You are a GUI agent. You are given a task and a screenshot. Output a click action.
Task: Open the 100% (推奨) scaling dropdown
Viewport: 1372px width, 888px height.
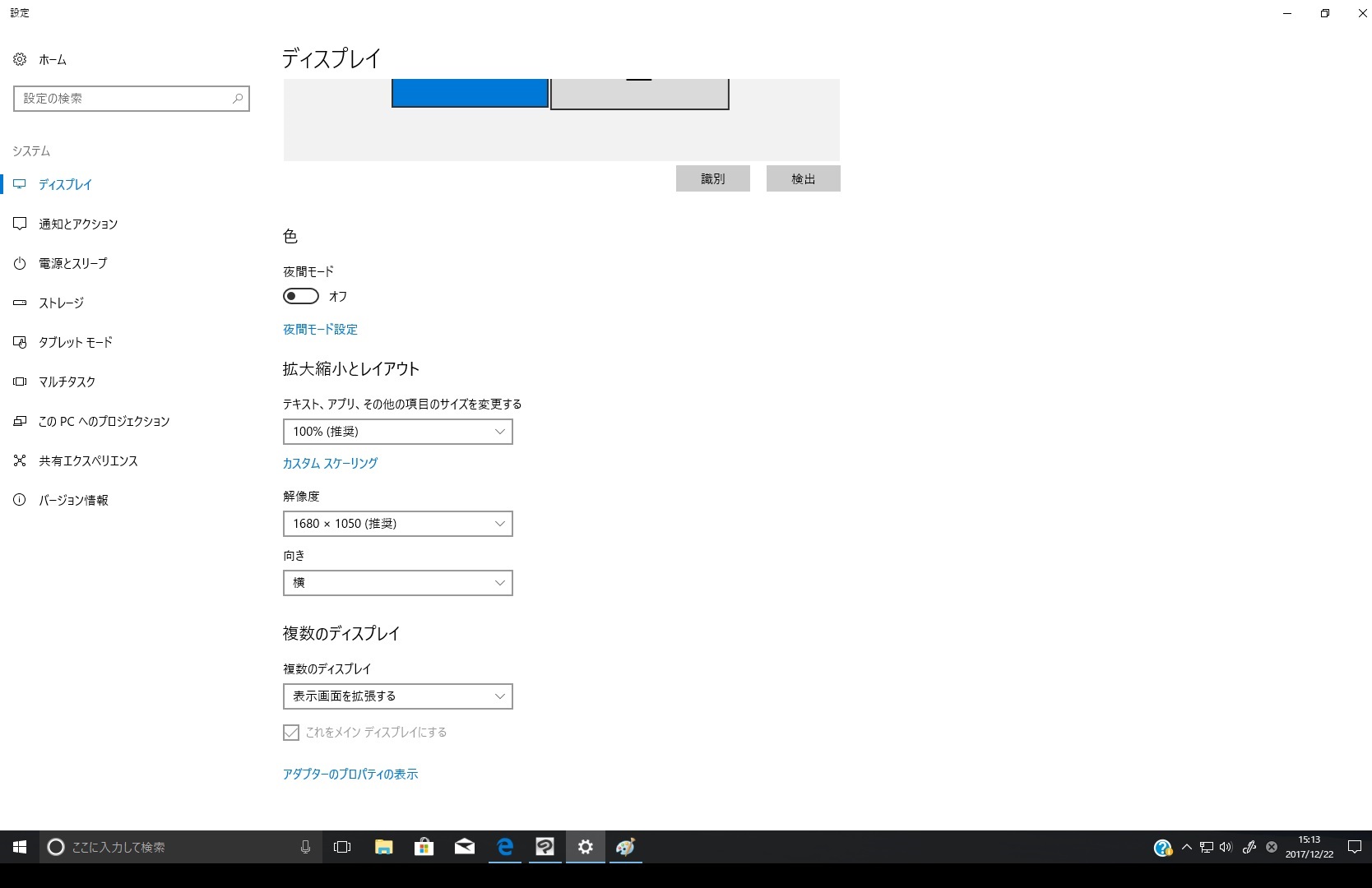coord(398,432)
